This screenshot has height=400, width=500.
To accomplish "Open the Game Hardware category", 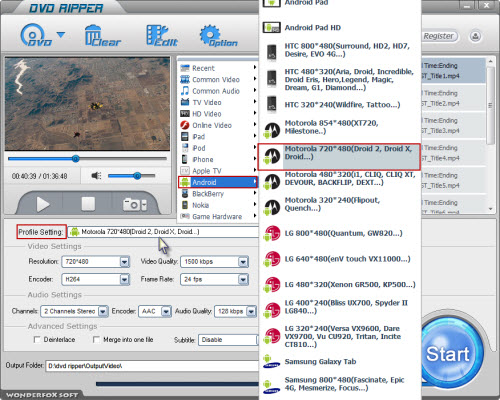I will [x=218, y=216].
